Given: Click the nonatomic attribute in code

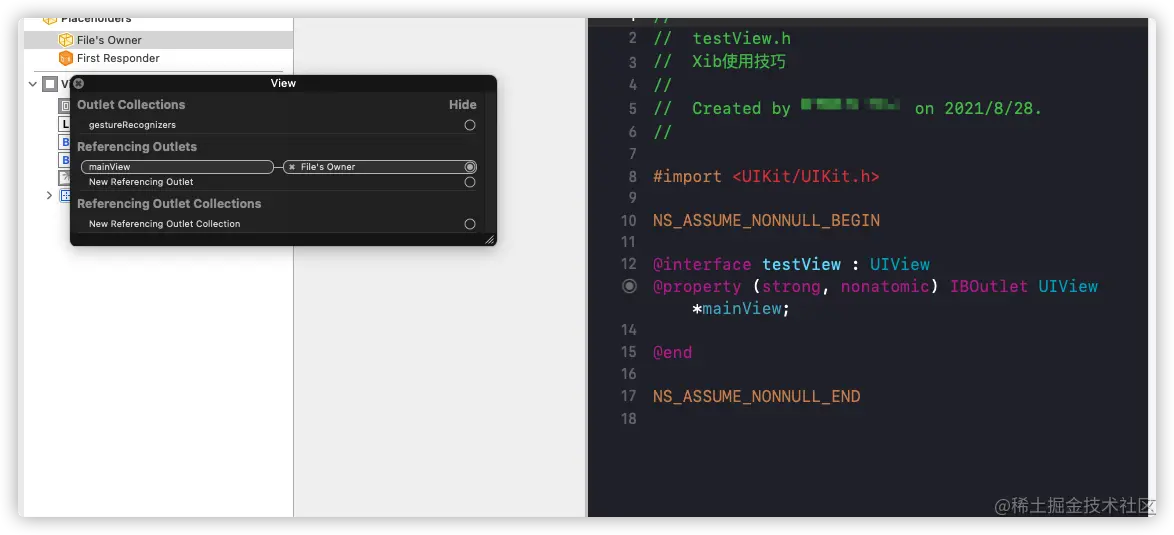Looking at the screenshot, I should pos(885,287).
